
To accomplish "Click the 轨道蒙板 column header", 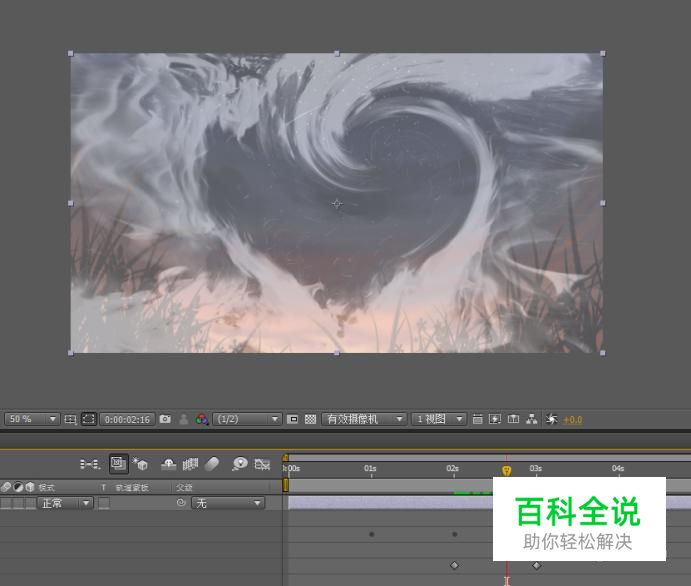I will [132, 487].
